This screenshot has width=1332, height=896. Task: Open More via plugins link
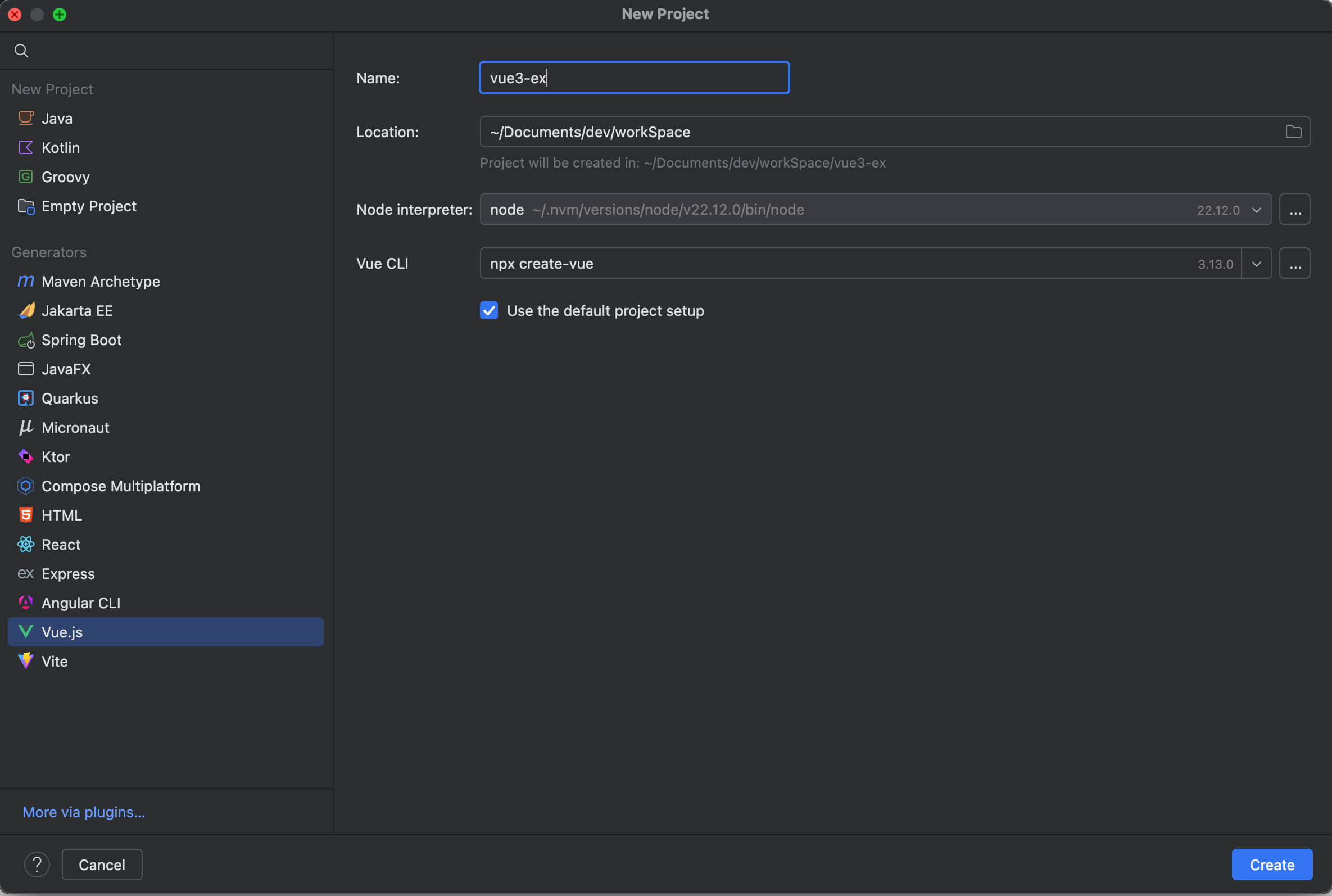pos(84,812)
